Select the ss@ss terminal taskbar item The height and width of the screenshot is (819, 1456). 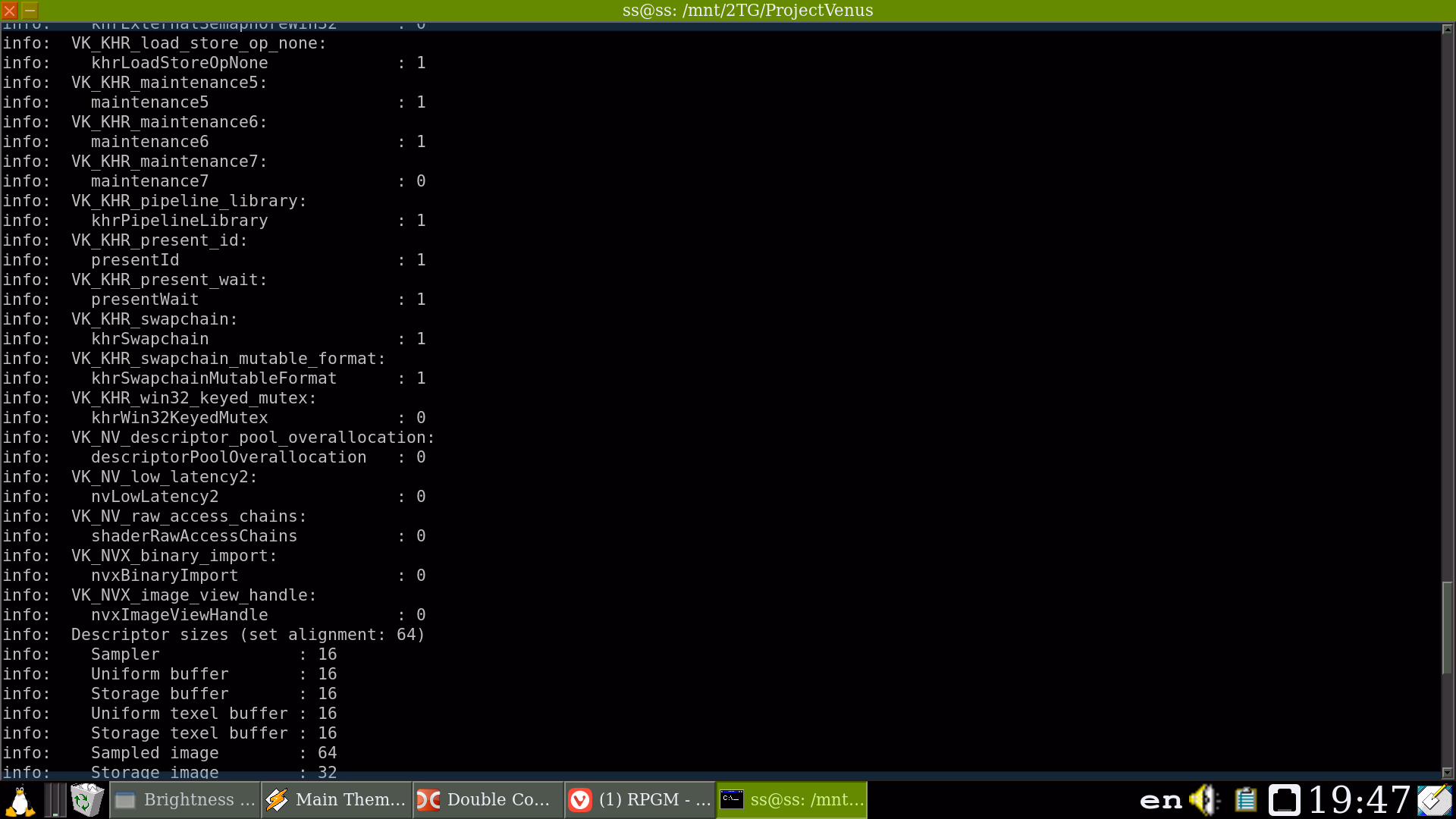pos(792,800)
